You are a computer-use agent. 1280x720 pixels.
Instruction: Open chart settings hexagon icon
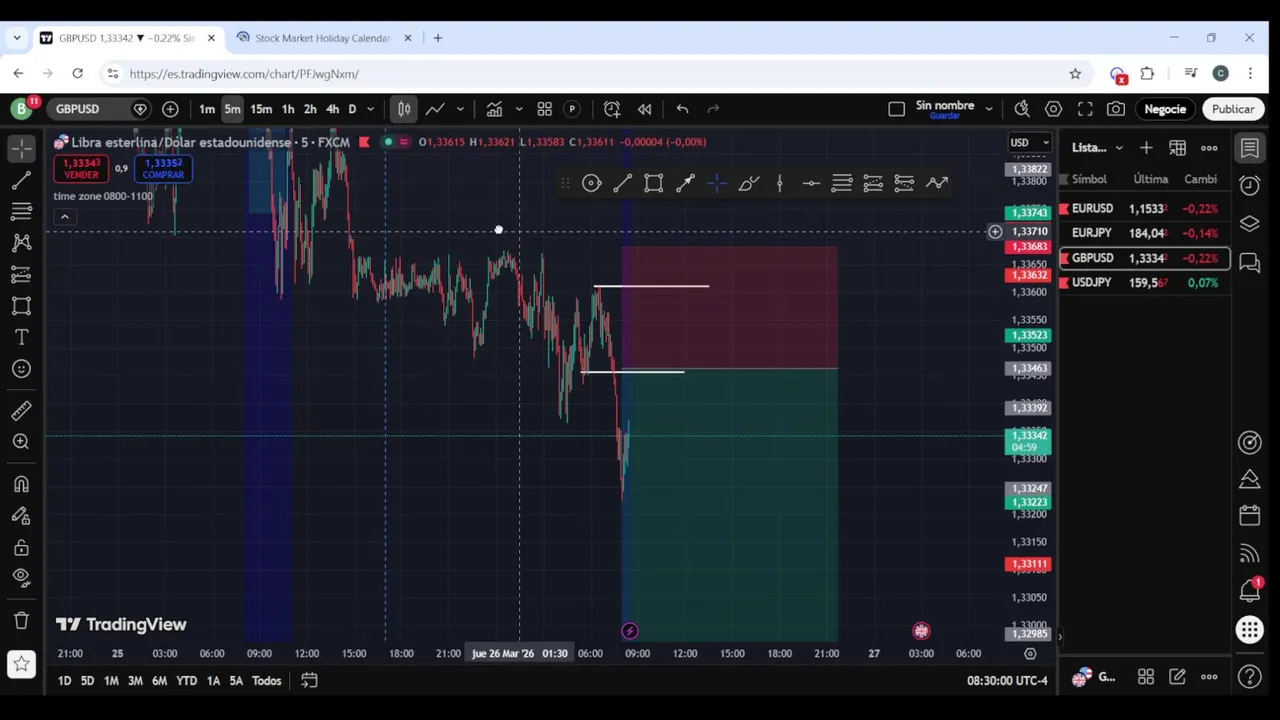click(1053, 109)
